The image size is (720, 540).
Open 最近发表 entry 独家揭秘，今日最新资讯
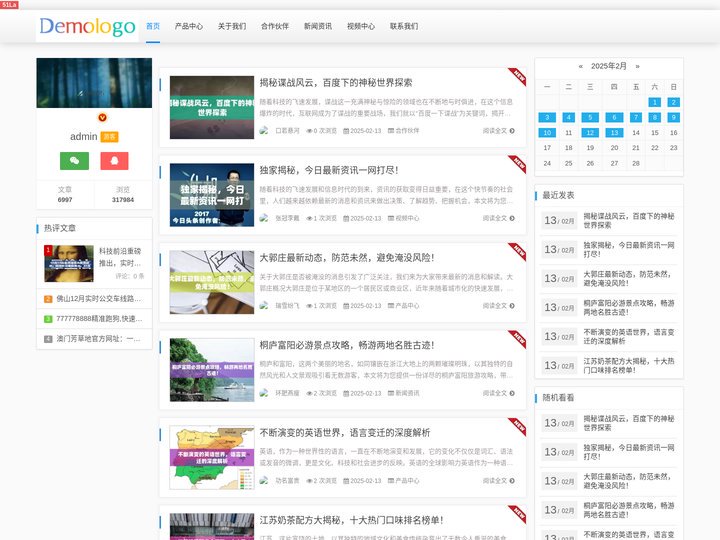[x=629, y=249]
